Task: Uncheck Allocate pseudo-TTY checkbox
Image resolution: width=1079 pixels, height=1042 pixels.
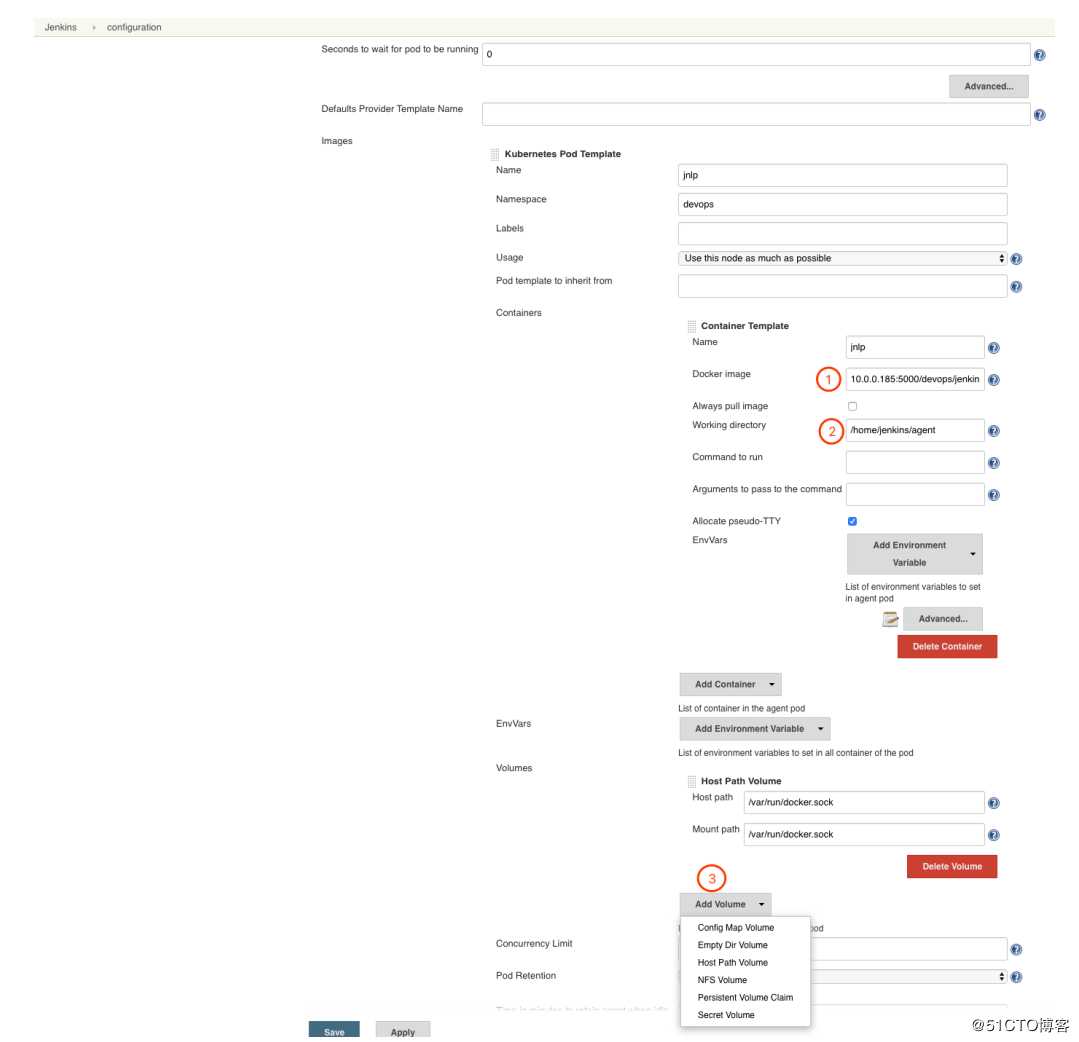Action: click(x=852, y=521)
